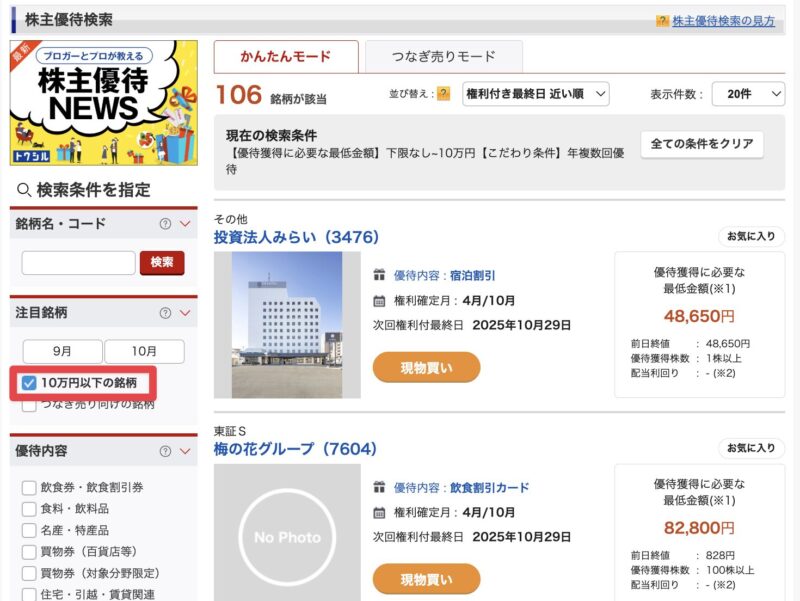
Task: Click the magnifier icon beside 検索条件を指定
Action: 24,190
